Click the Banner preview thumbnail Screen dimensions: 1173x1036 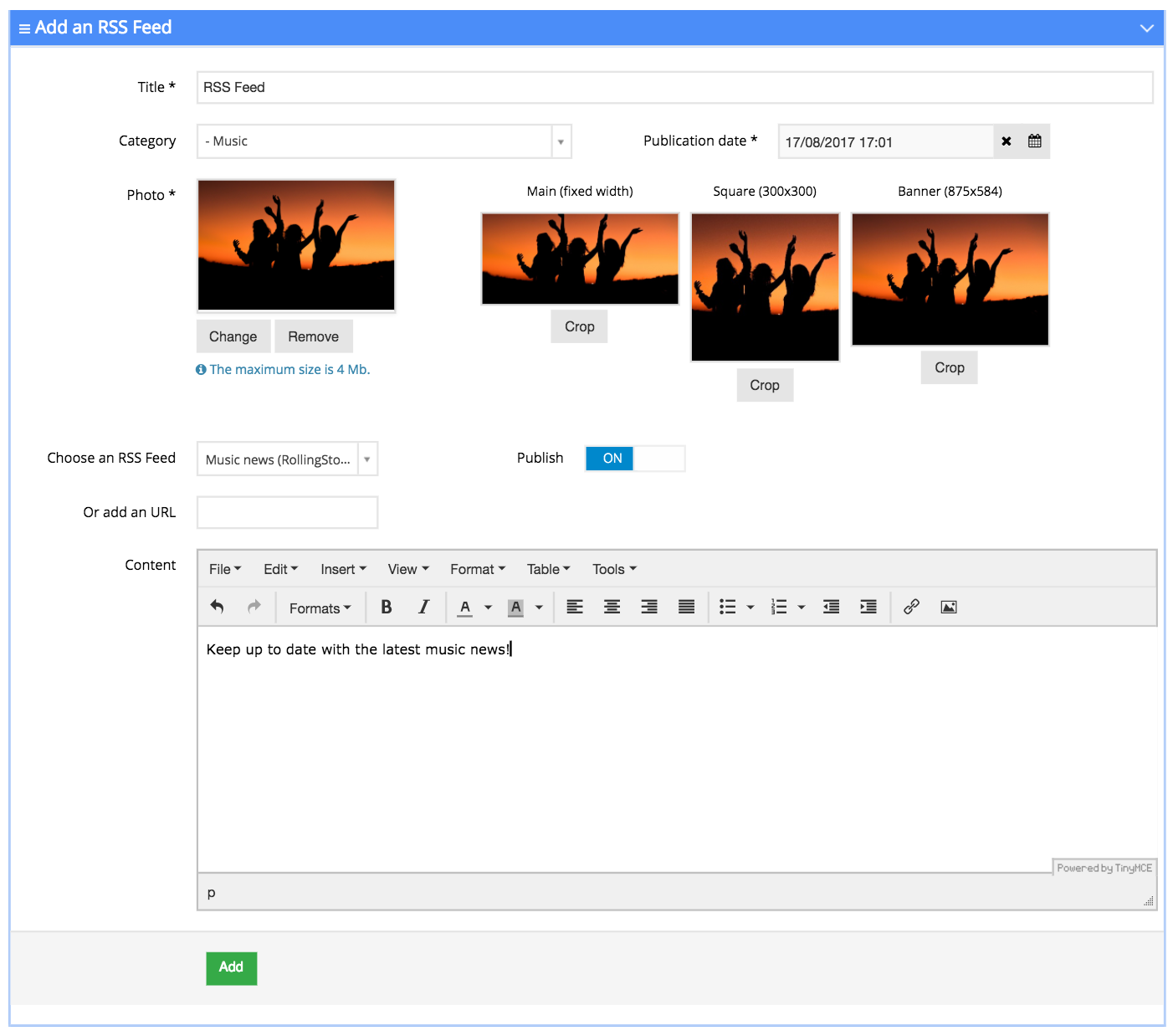pos(950,279)
